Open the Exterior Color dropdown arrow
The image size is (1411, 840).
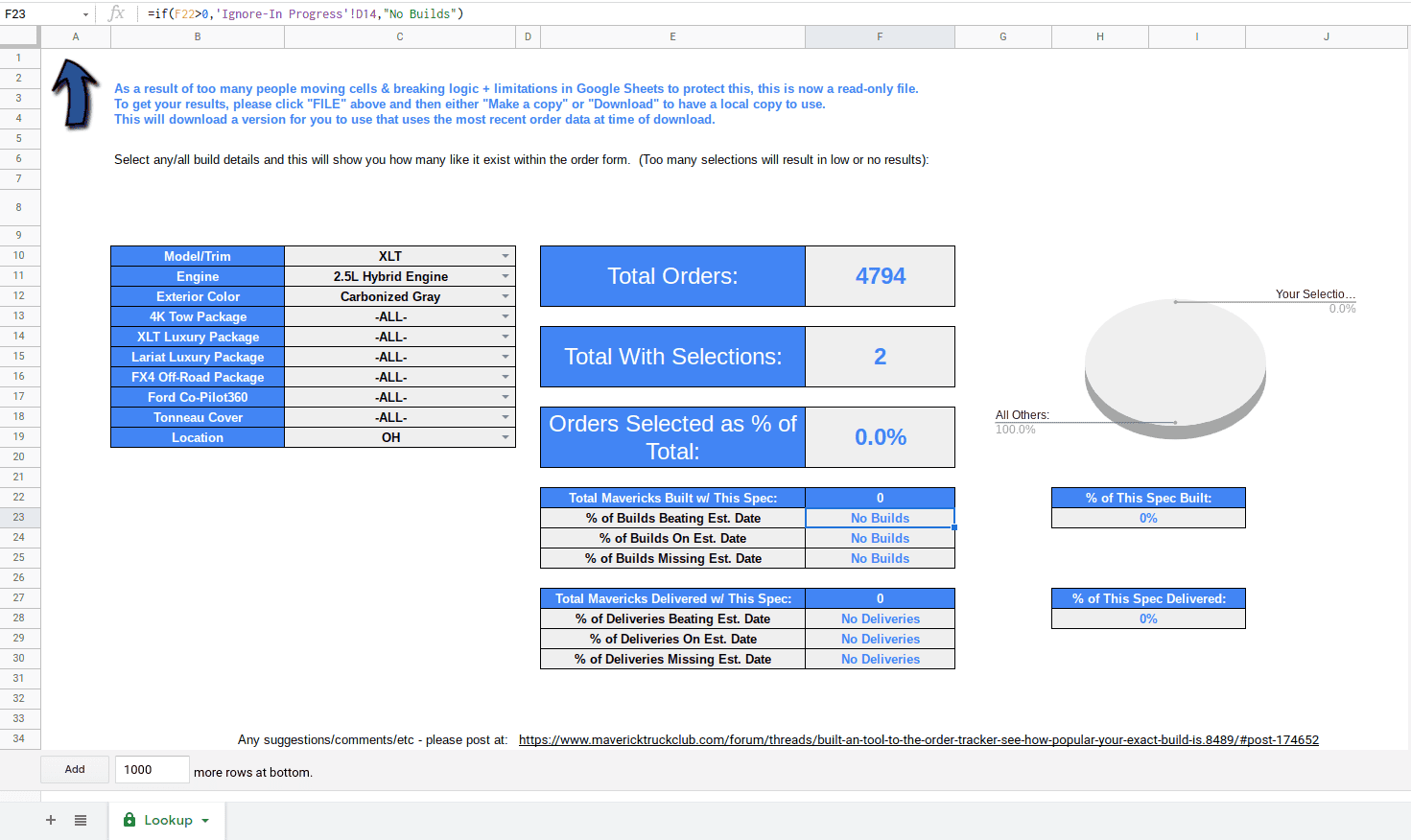point(506,296)
